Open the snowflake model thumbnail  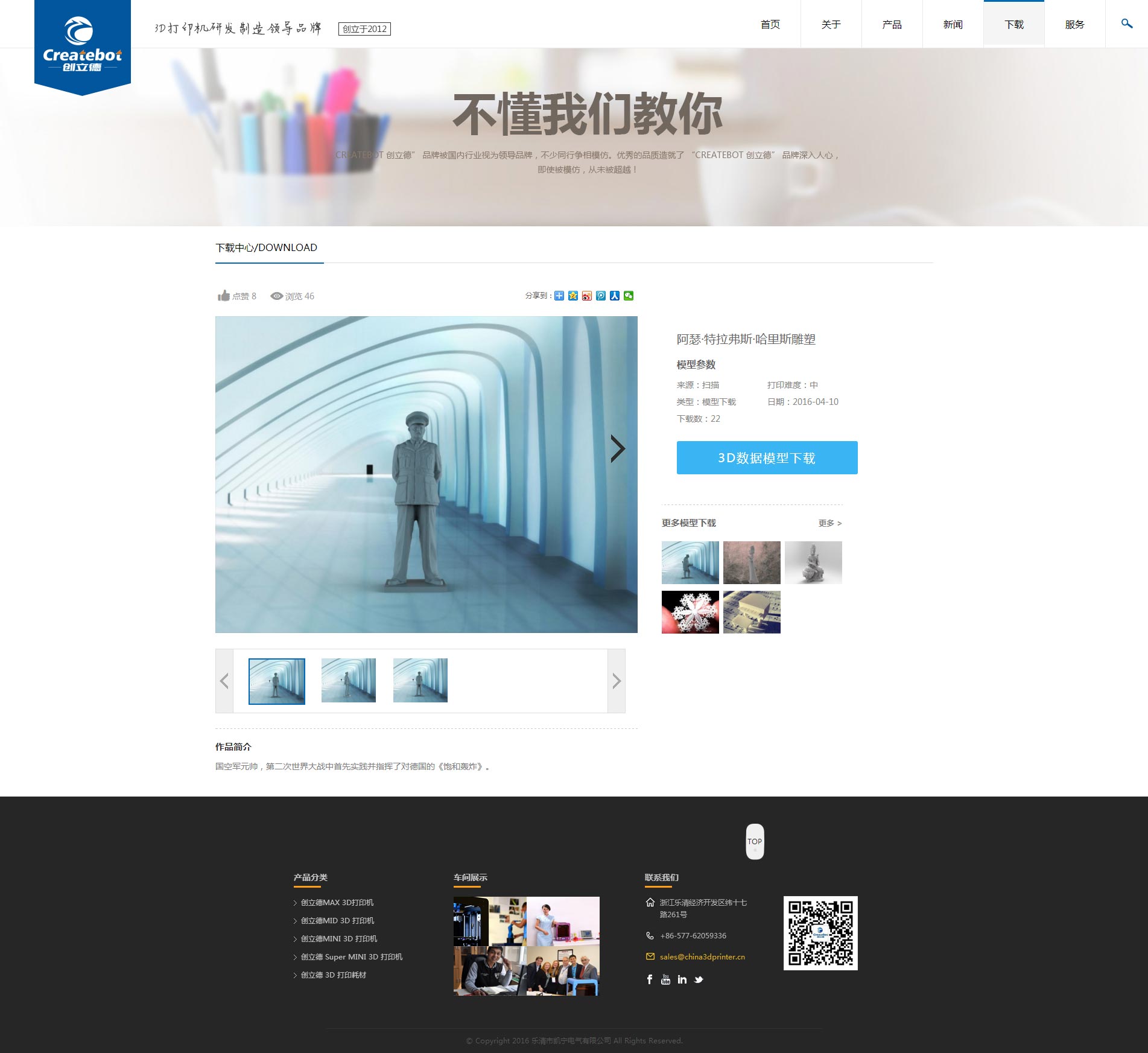pos(690,612)
